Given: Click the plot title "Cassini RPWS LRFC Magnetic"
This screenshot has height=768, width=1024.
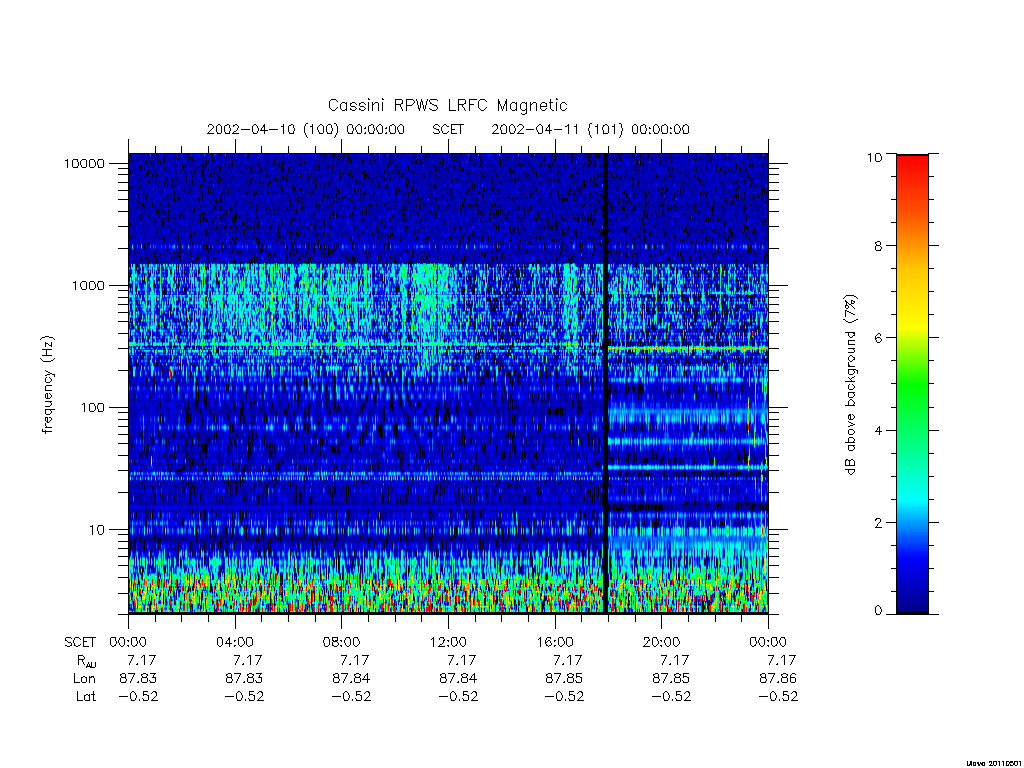Looking at the screenshot, I should coord(447,105).
